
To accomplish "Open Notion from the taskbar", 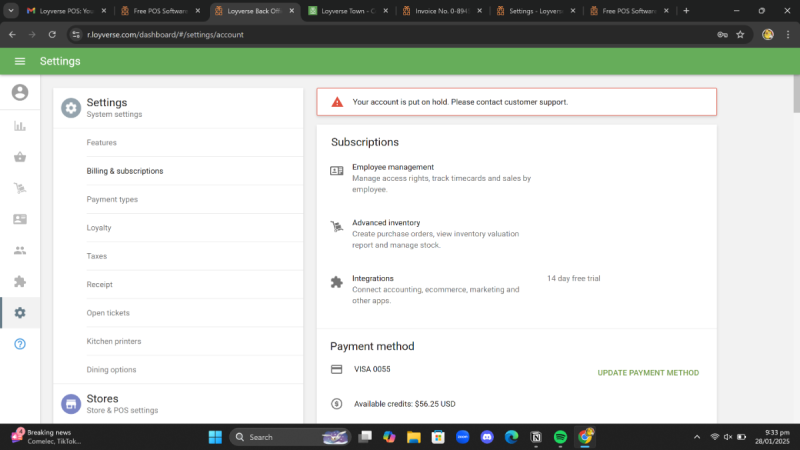I will tap(536, 437).
